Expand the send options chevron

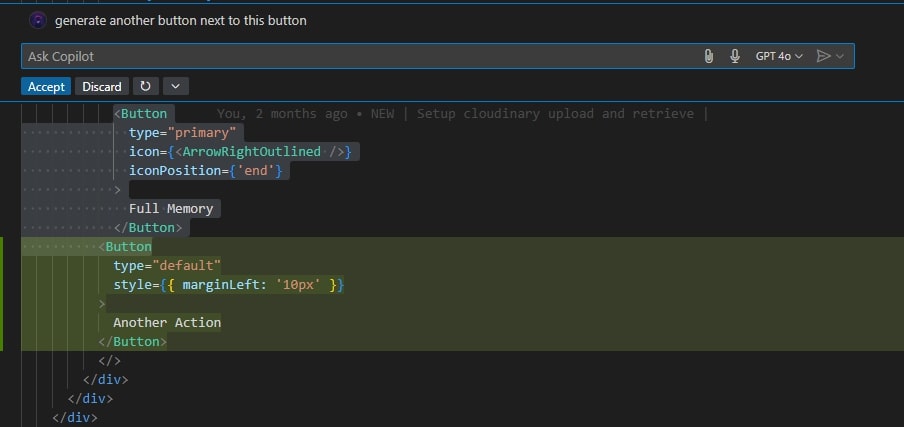(x=840, y=57)
